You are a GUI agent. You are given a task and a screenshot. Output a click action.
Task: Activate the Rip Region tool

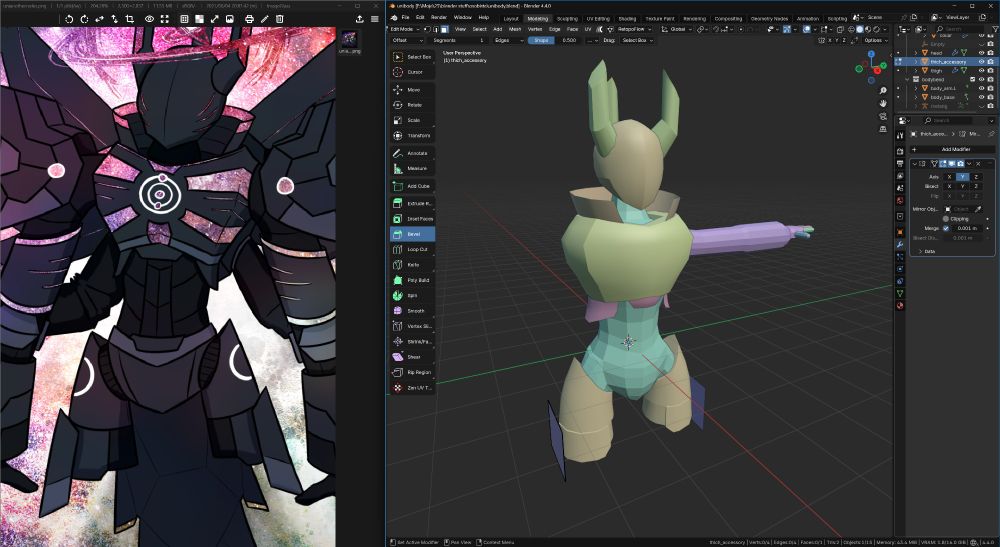(x=413, y=372)
